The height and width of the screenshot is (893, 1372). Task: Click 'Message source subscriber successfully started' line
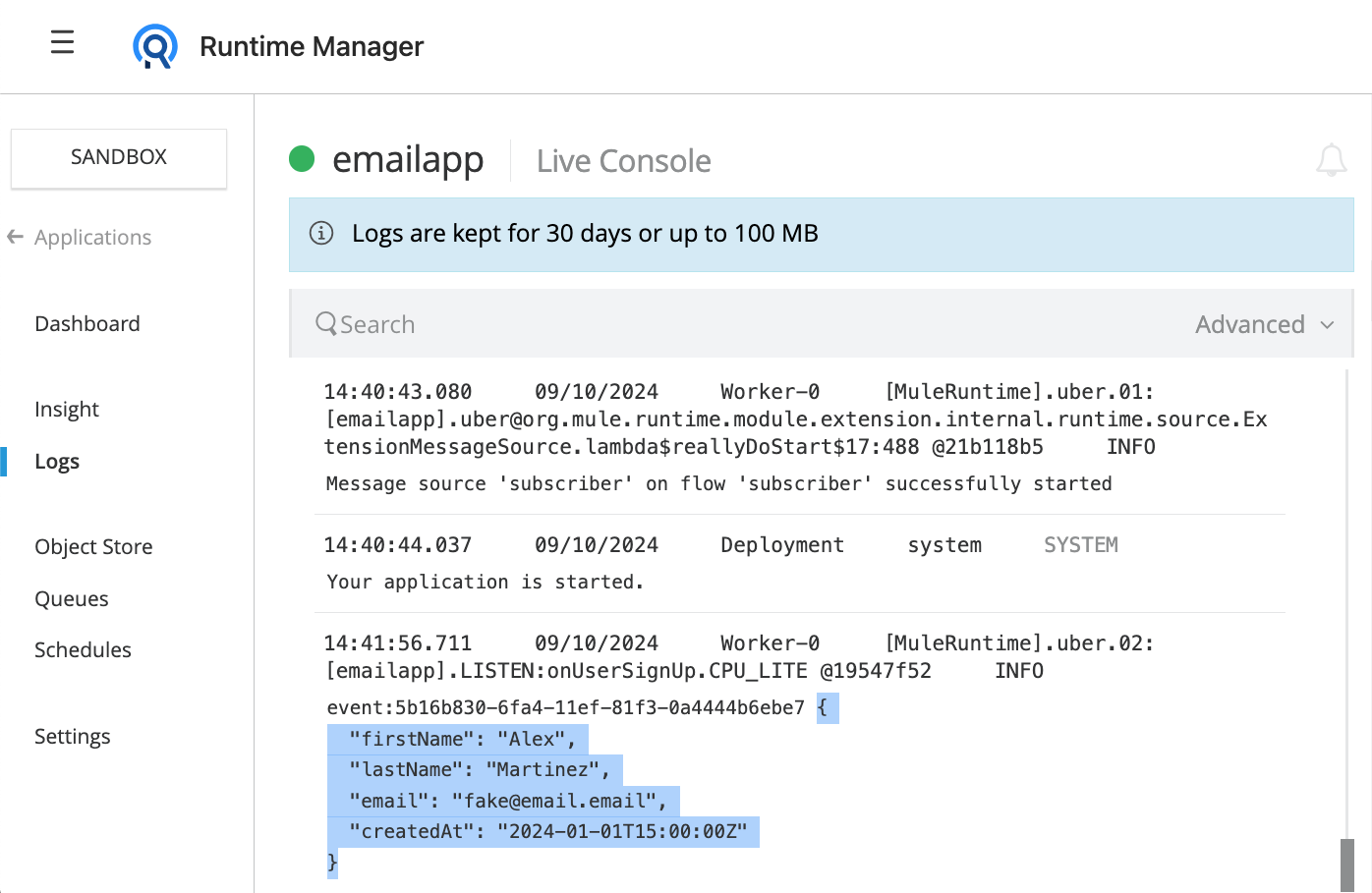(x=719, y=483)
